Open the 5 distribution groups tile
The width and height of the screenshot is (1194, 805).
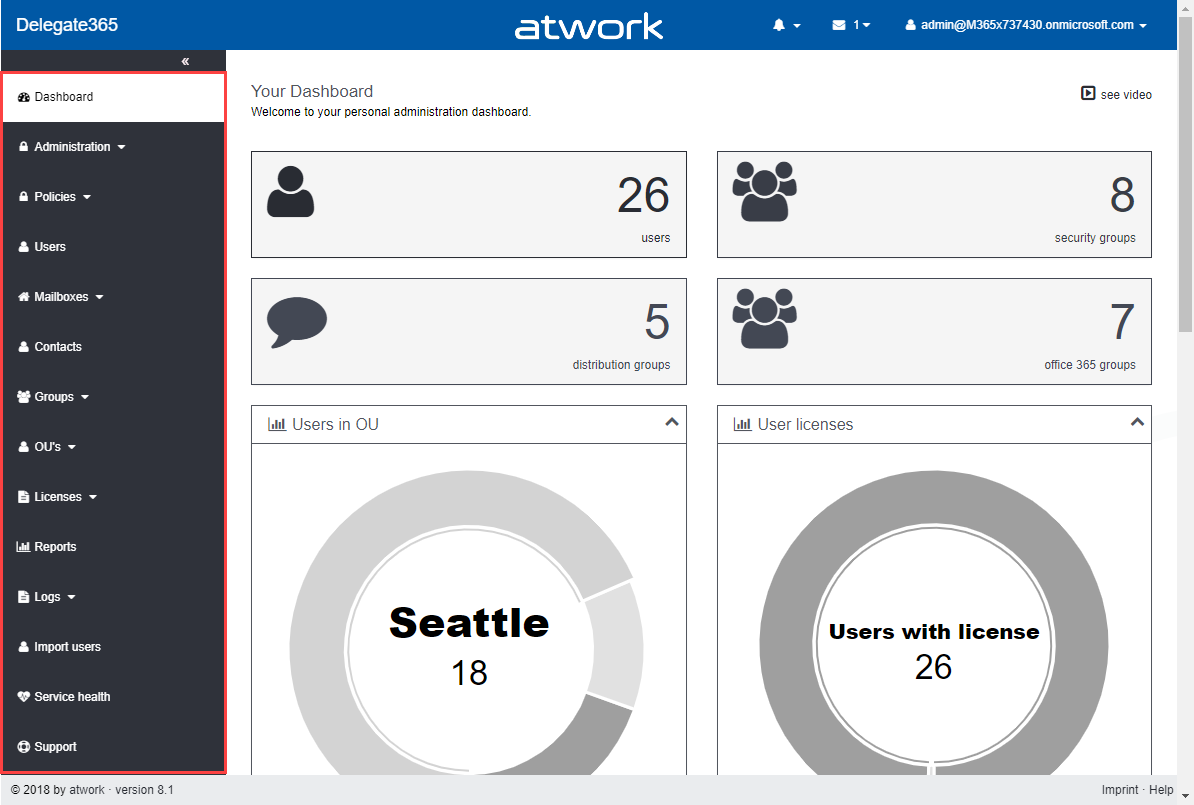click(468, 331)
